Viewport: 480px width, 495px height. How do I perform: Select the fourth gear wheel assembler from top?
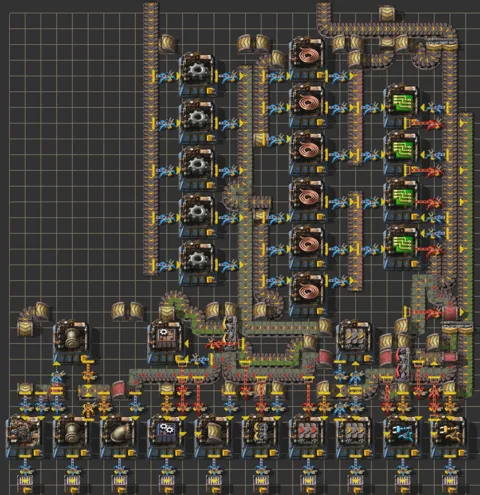197,215
